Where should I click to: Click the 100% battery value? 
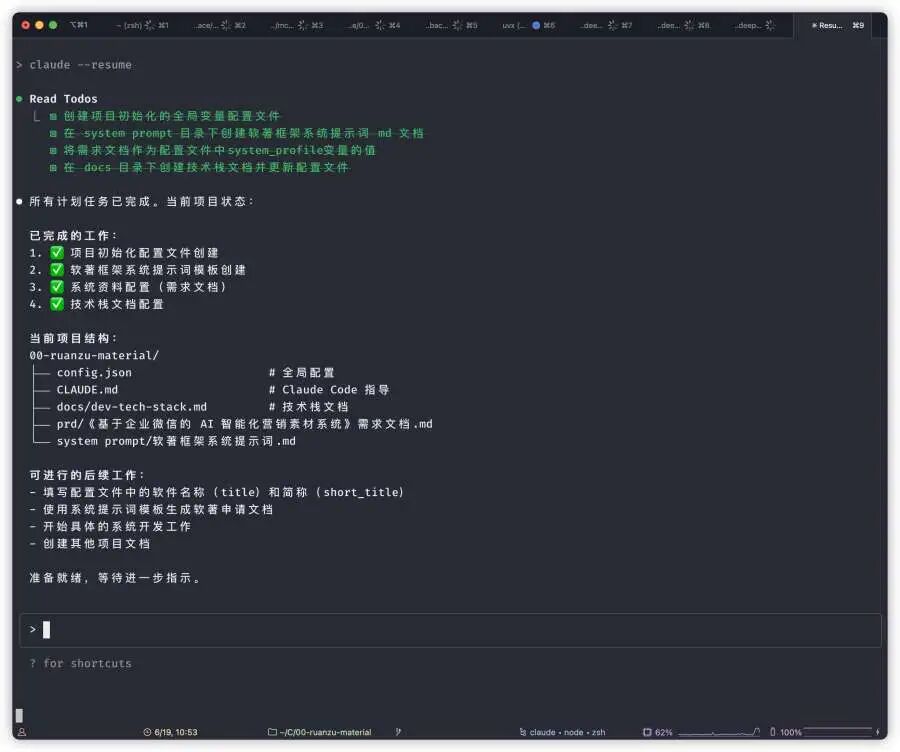790,732
